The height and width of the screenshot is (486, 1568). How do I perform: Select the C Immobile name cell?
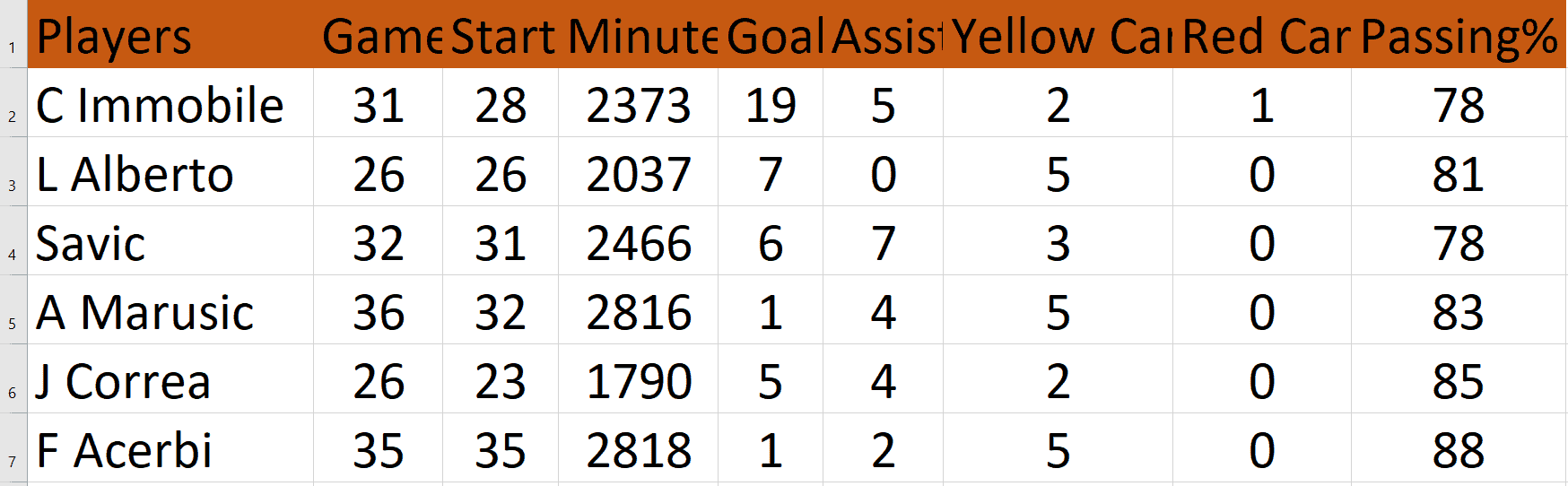pos(170,105)
